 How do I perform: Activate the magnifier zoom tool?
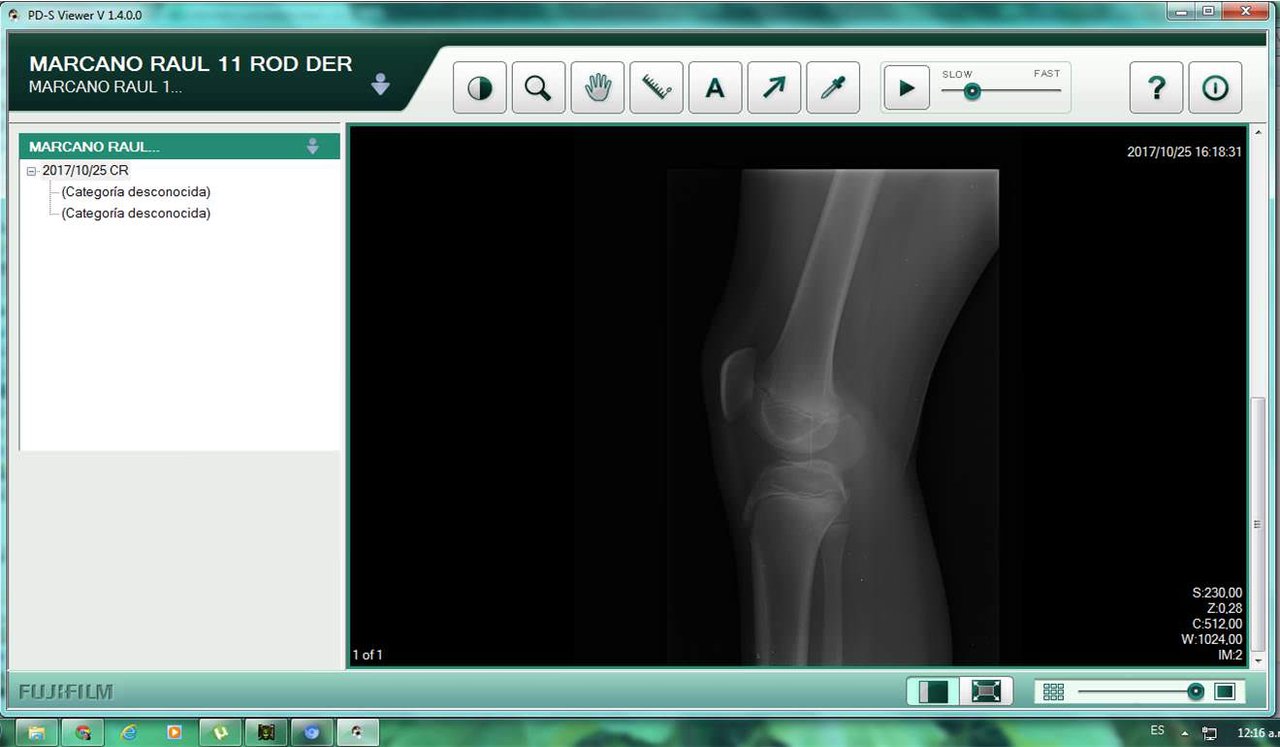tap(539, 88)
